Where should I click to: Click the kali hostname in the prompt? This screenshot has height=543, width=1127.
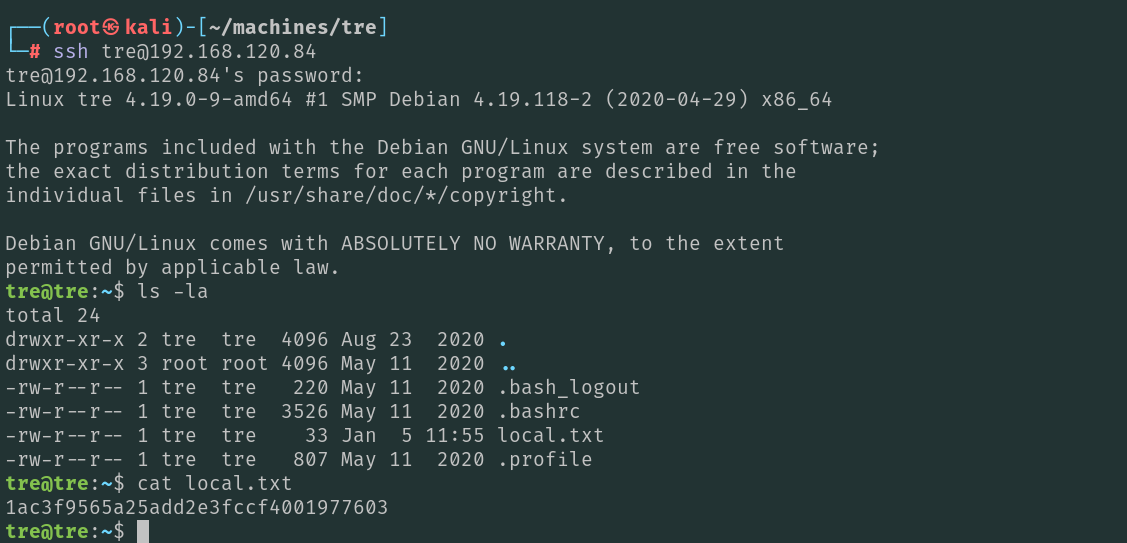[148, 27]
